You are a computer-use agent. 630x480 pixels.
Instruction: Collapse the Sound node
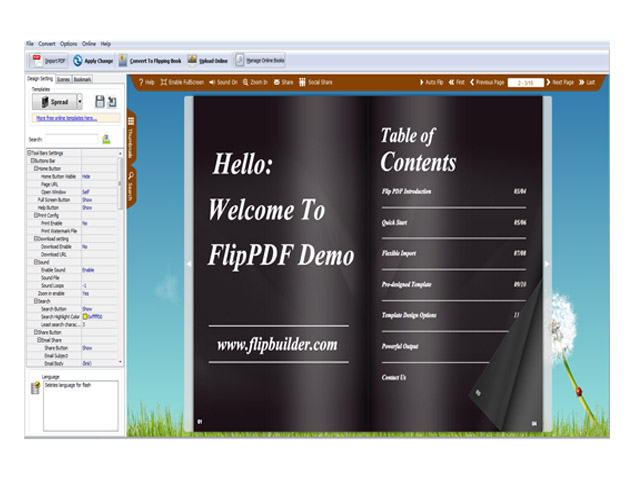tap(35, 262)
